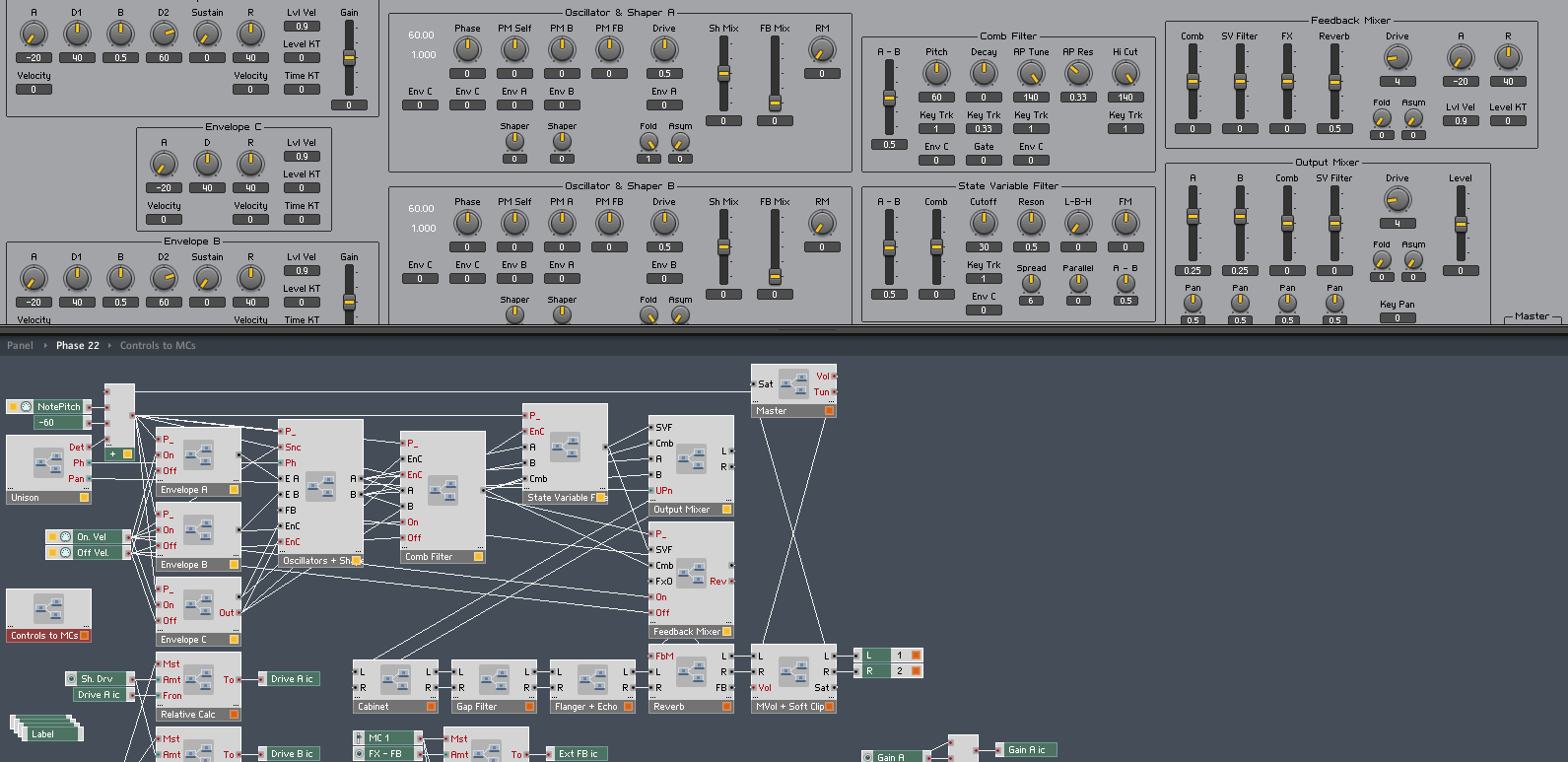1568x762 pixels.
Task: Toggle the Unison module status lamp
Action: point(84,498)
